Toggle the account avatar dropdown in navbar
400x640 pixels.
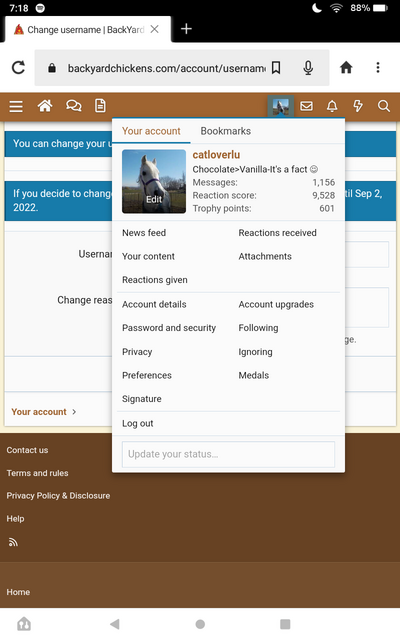click(281, 107)
